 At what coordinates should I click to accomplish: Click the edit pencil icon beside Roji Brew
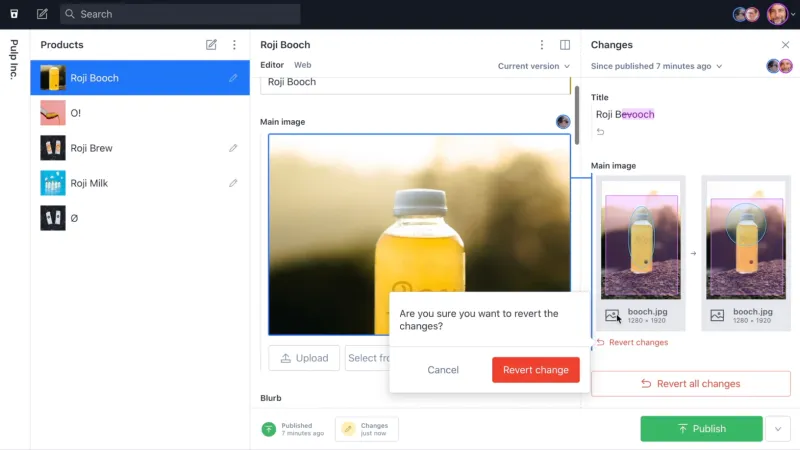pyautogui.click(x=233, y=148)
